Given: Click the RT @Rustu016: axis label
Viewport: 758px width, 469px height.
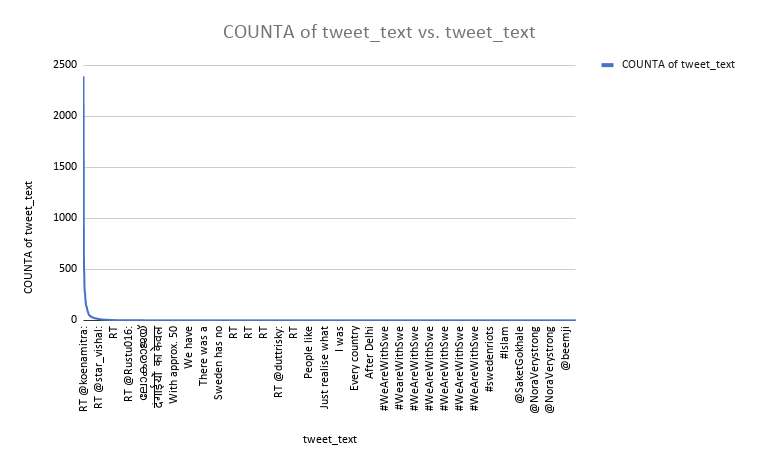Looking at the screenshot, I should (x=128, y=362).
